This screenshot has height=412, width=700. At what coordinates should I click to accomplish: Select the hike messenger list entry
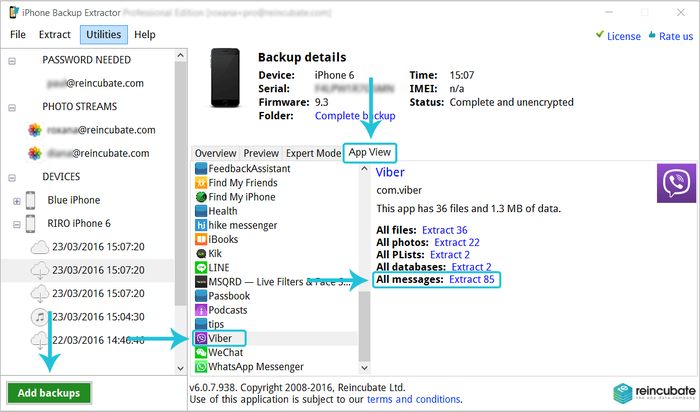tap(242, 225)
